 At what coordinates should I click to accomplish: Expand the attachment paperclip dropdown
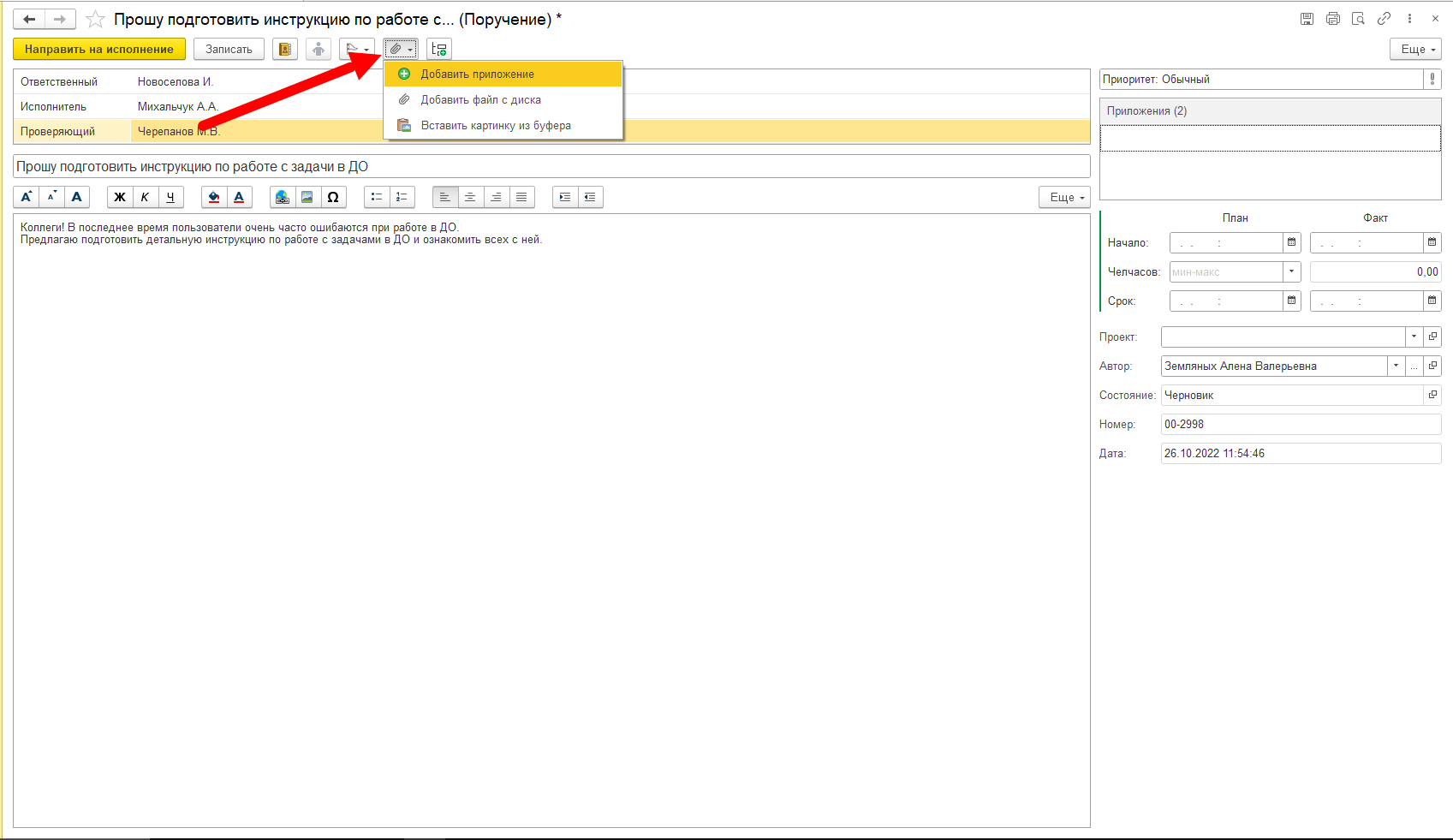(401, 49)
